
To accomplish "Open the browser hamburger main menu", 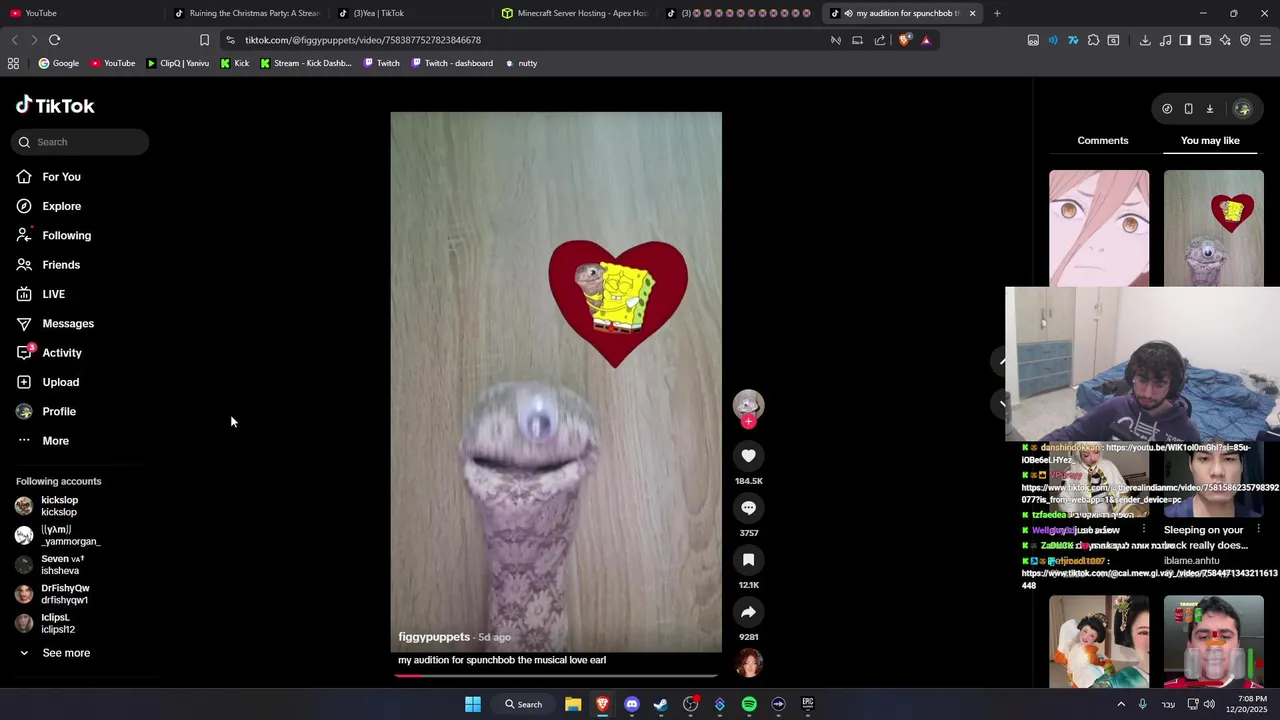I will click(1265, 40).
